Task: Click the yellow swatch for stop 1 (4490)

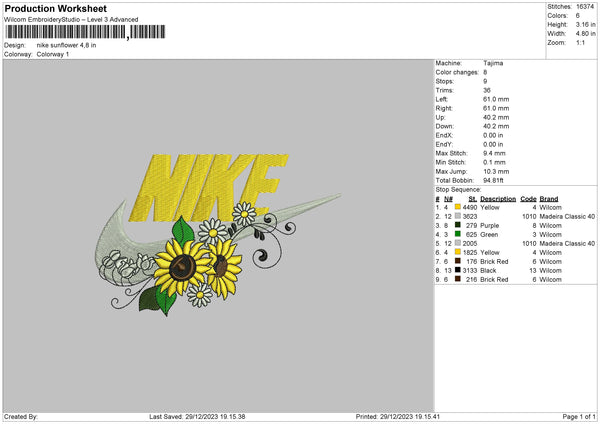Action: pyautogui.click(x=458, y=207)
